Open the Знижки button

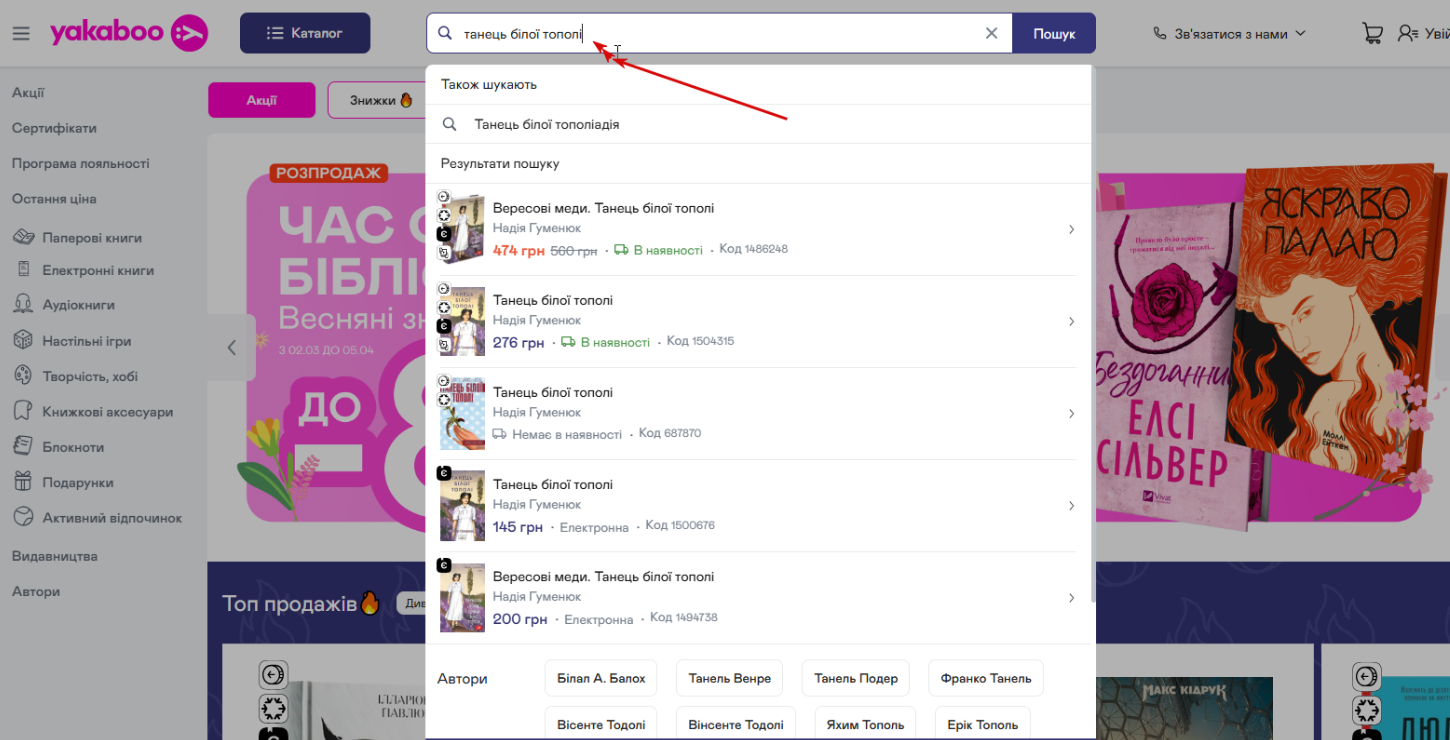point(379,100)
